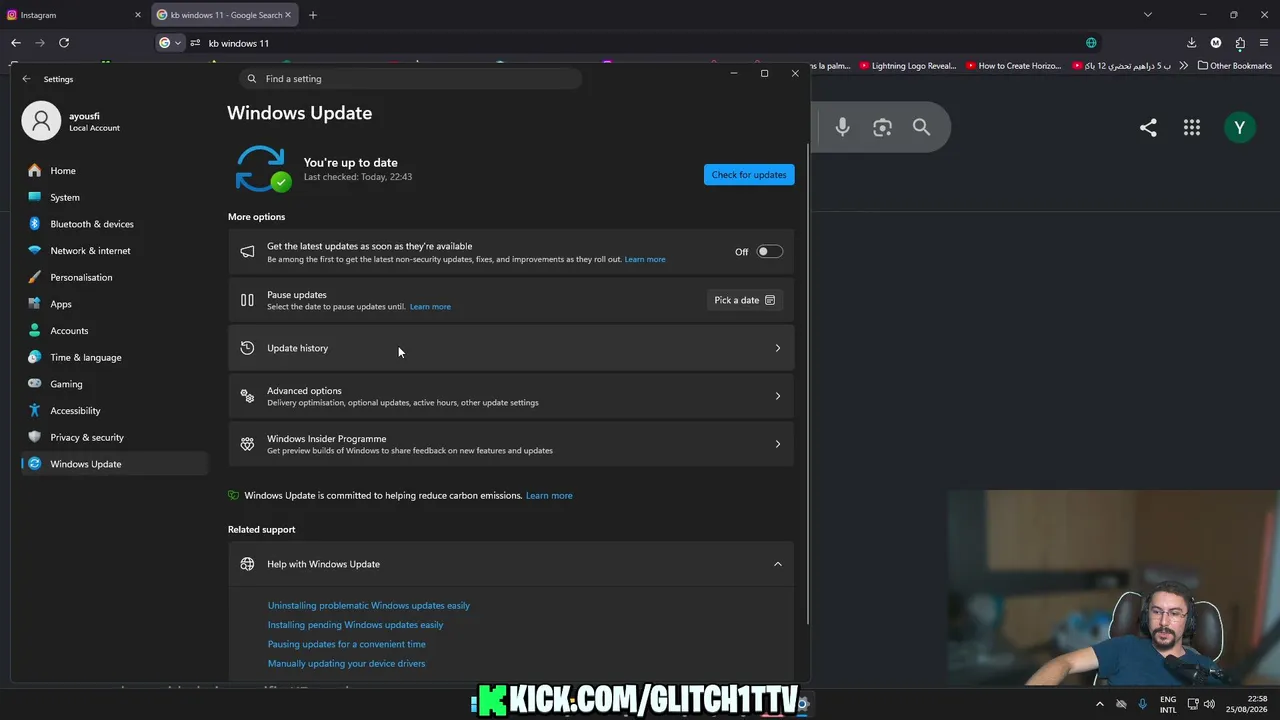
Task: Click the share icon on Google page
Action: click(1148, 127)
